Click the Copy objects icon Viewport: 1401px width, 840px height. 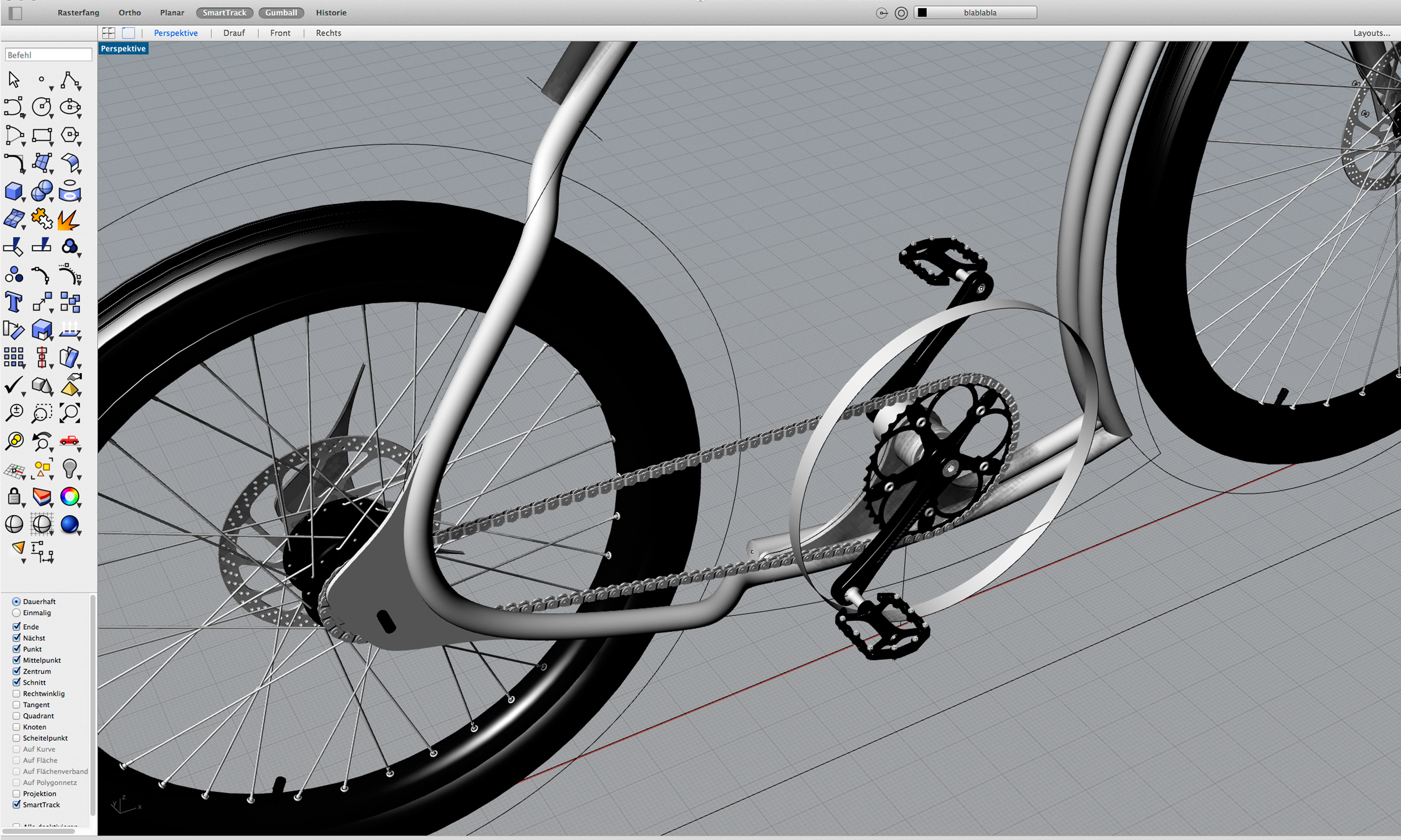[x=70, y=302]
